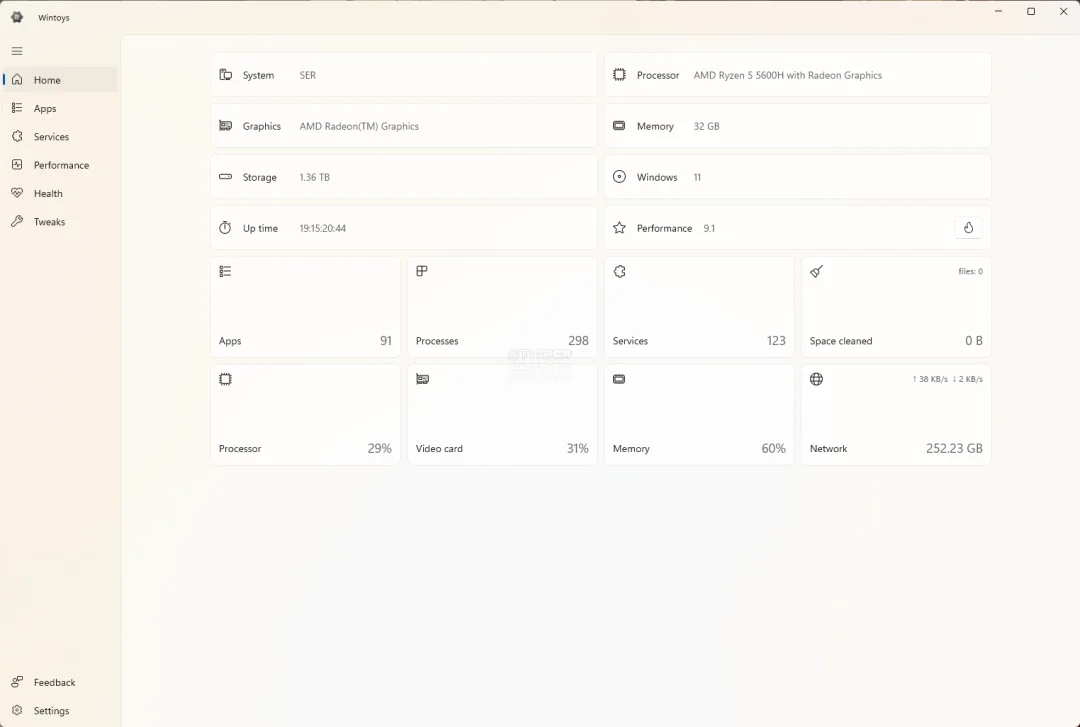Click the 60% memory usage value
1080x727 pixels.
[x=773, y=448]
